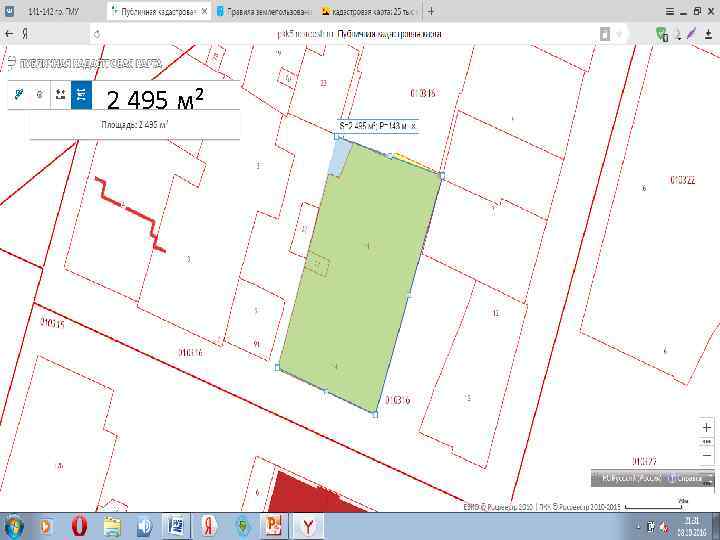Zoom out the cadastral map with minus button
The width and height of the screenshot is (720, 540).
point(706,456)
